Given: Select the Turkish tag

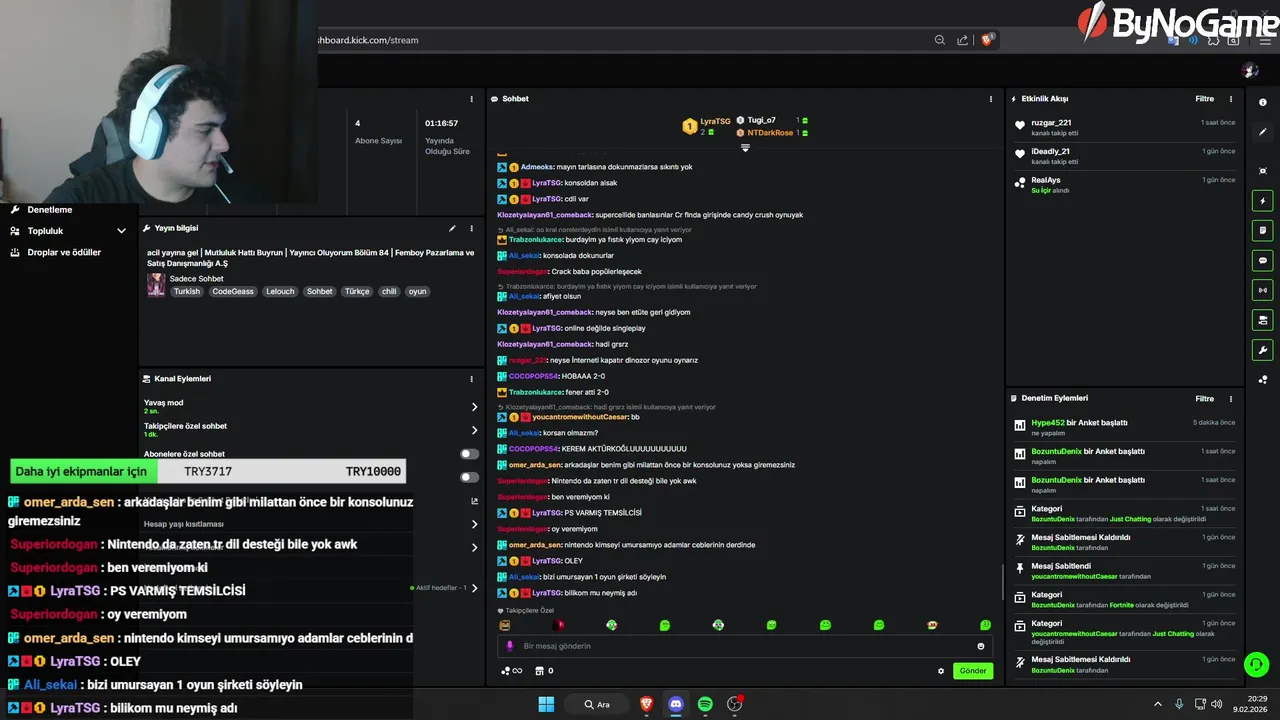Looking at the screenshot, I should (187, 292).
